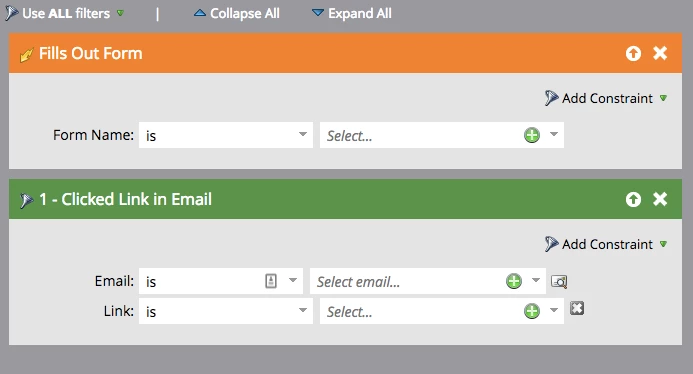Remove the Link constraint row
693x374 pixels.
pos(577,308)
